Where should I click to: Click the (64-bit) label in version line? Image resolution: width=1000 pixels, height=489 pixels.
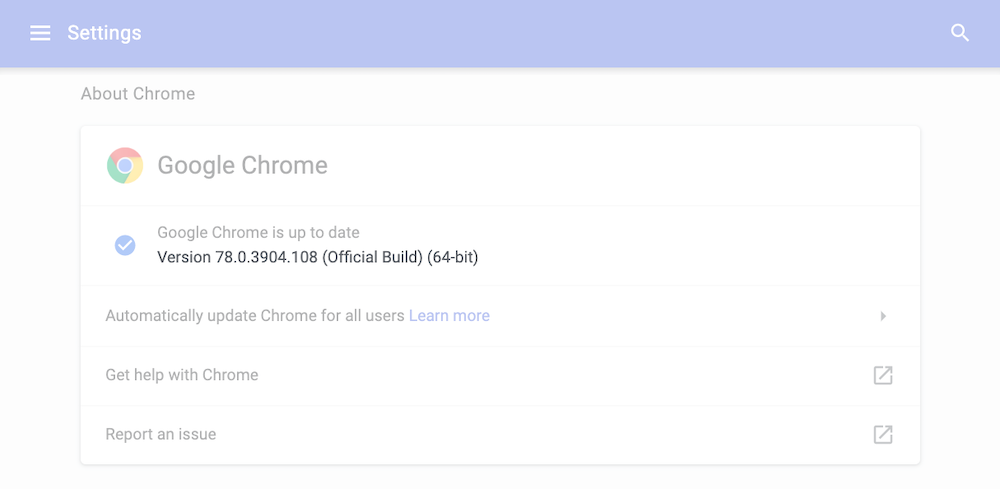[x=453, y=257]
